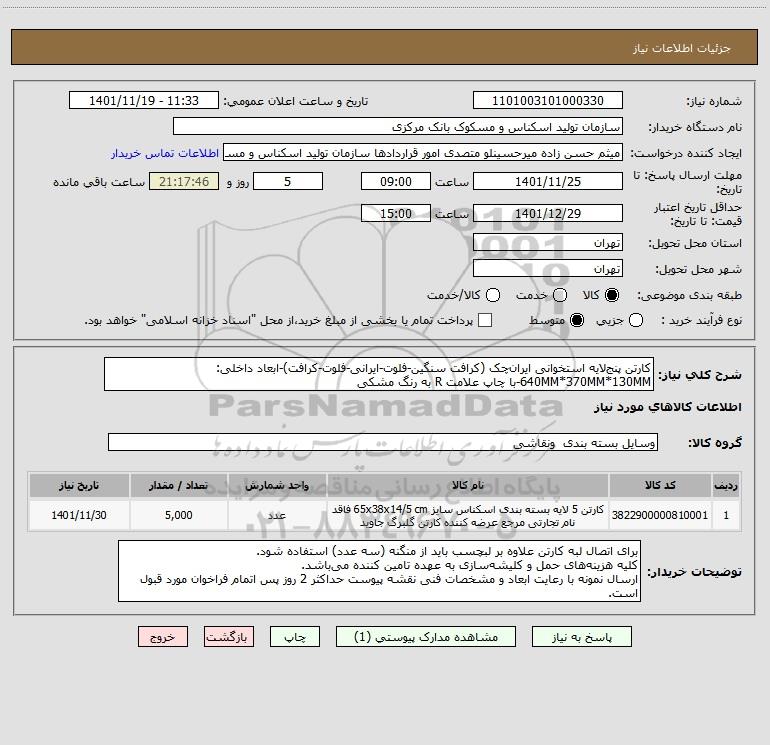The height and width of the screenshot is (745, 770).
Task: Select the کالا radio button
Action: coord(612,295)
